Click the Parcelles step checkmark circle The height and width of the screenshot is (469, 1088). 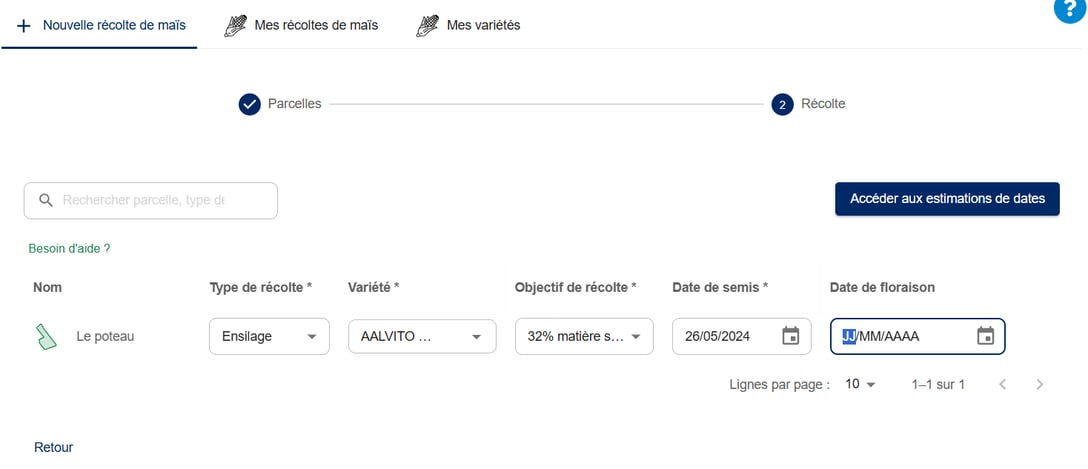point(249,104)
